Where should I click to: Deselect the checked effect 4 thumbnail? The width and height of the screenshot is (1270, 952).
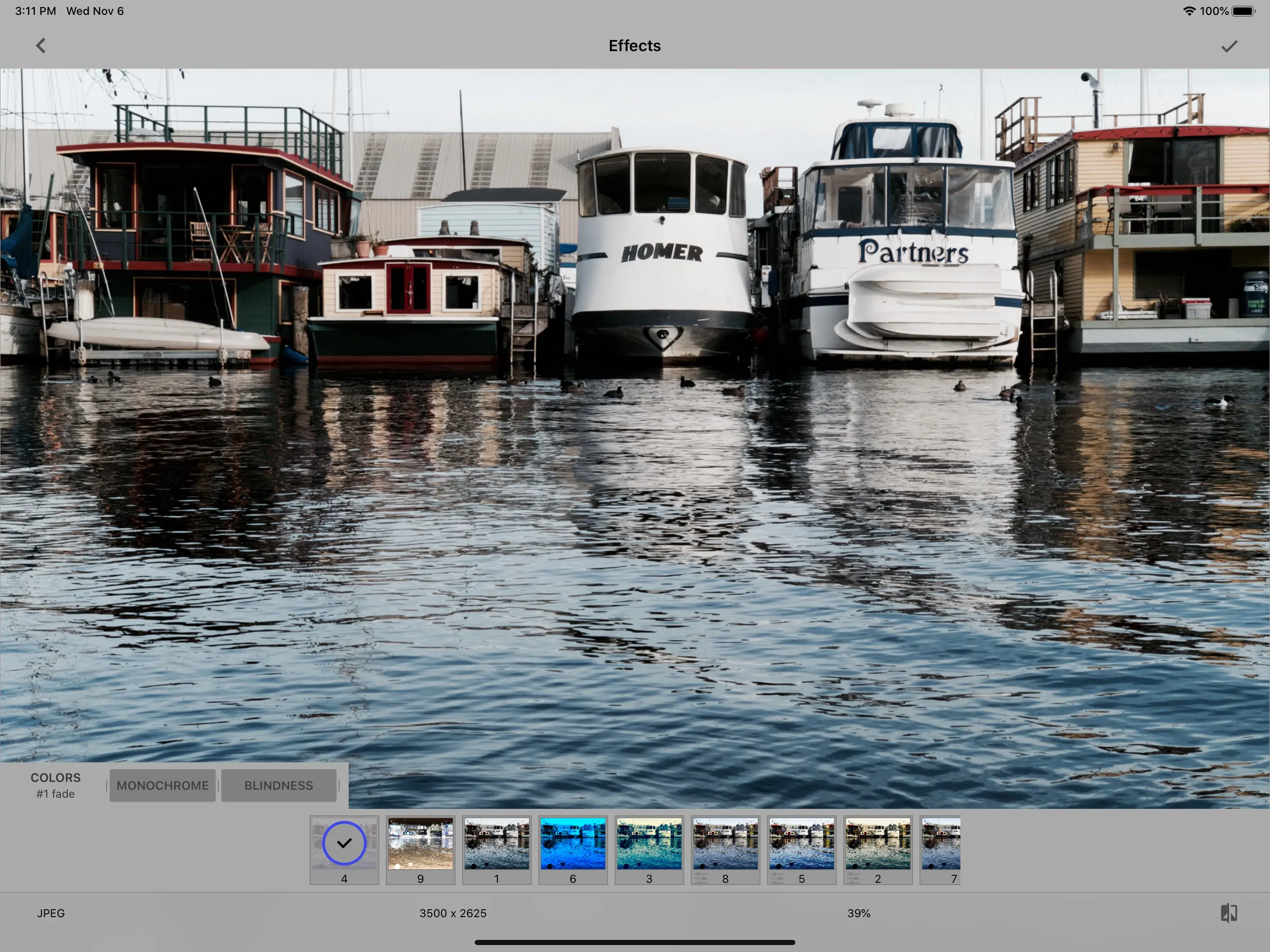[344, 843]
